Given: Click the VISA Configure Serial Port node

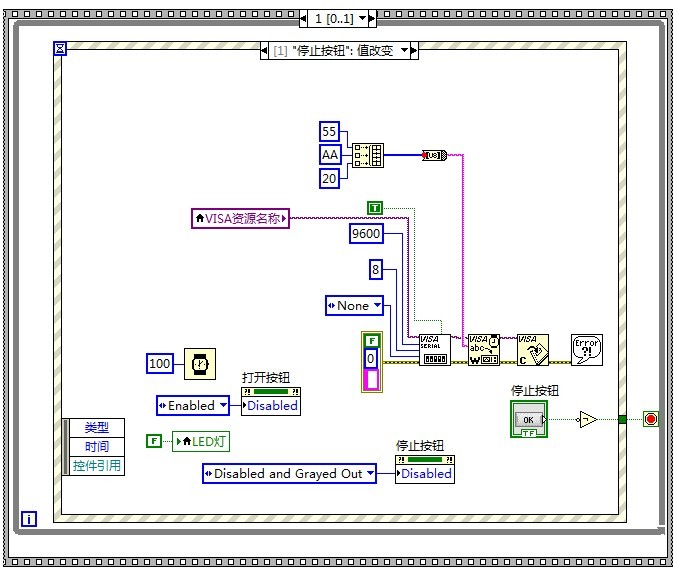Looking at the screenshot, I should [434, 349].
